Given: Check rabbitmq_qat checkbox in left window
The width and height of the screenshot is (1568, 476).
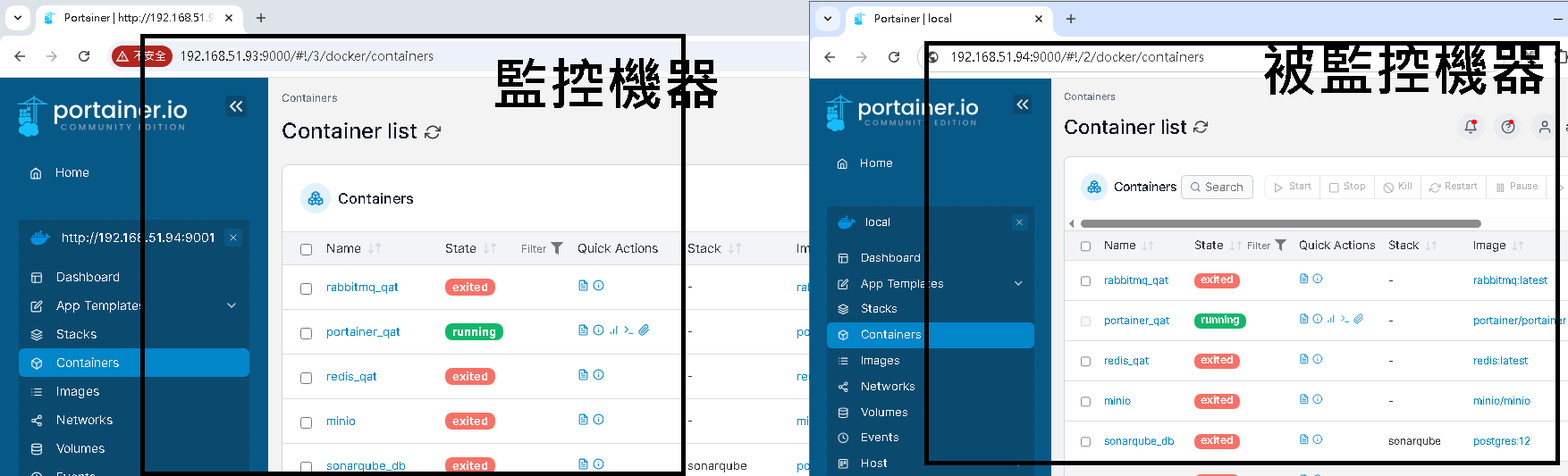Looking at the screenshot, I should click(x=306, y=288).
